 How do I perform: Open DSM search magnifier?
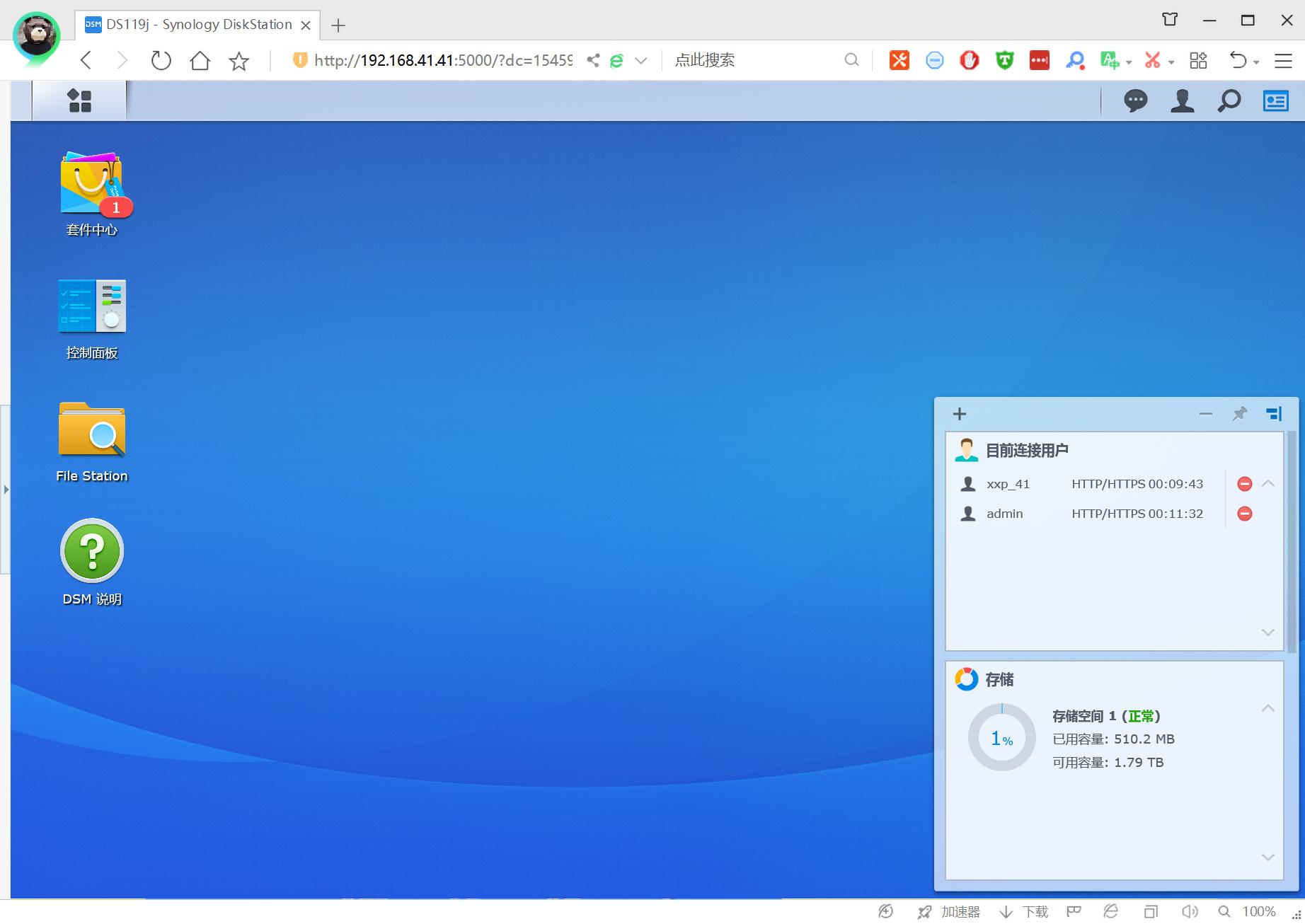[x=1229, y=101]
